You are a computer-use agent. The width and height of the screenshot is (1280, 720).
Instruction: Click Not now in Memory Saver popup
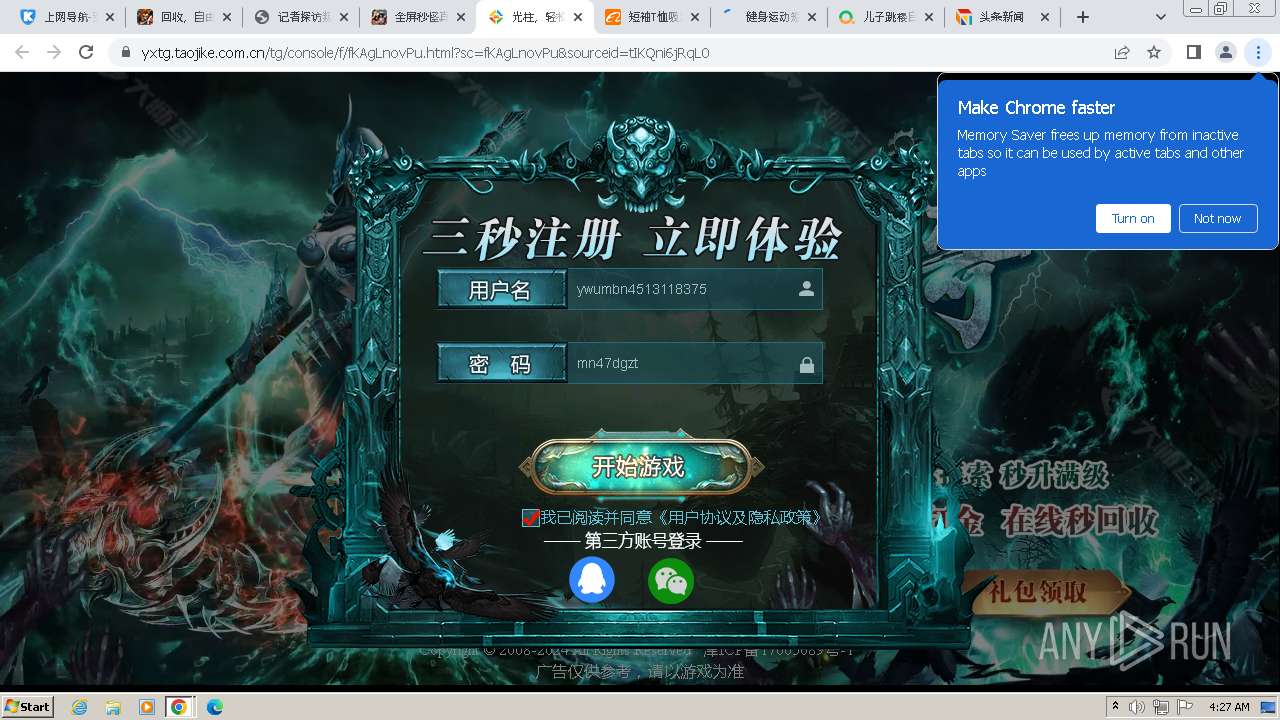tap(1217, 218)
